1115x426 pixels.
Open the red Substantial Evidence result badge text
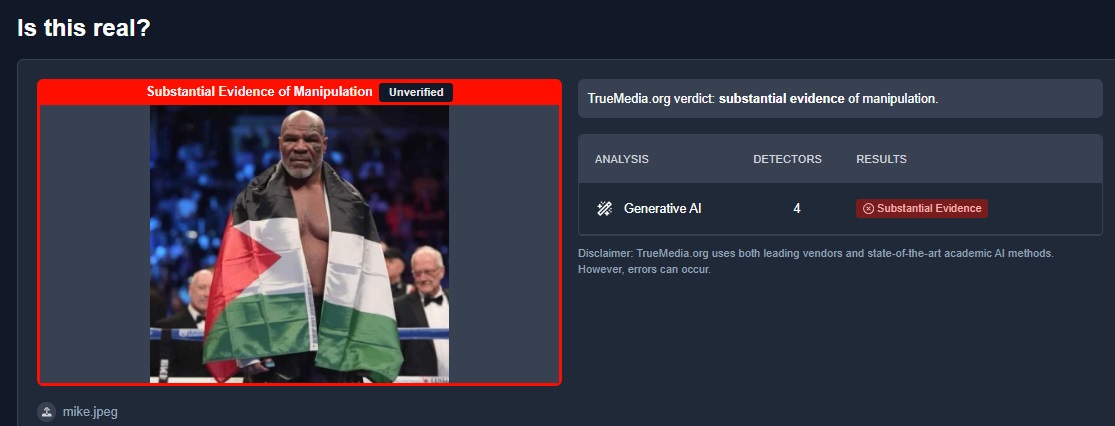929,208
